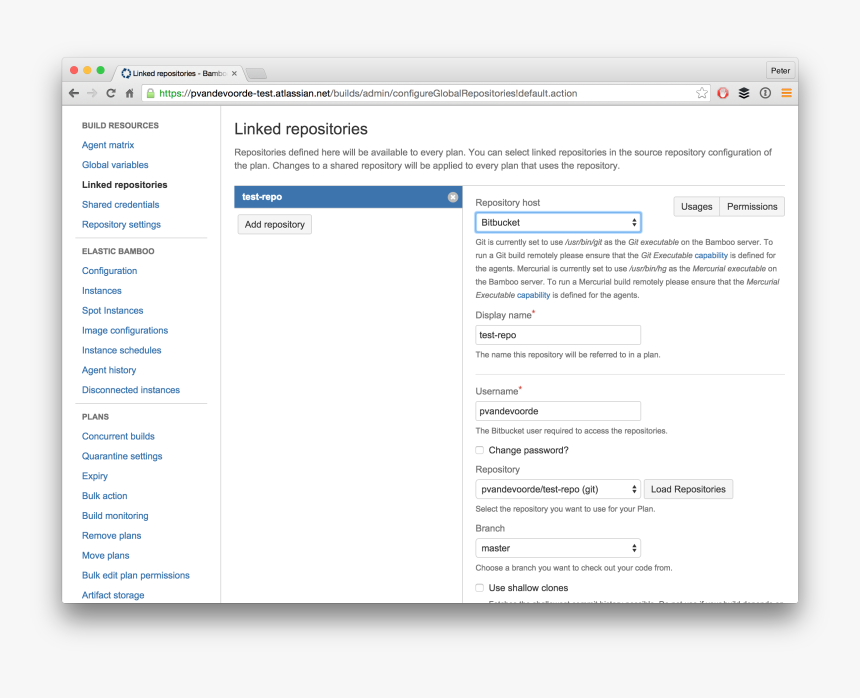Click the Load Repositories button

coord(688,489)
